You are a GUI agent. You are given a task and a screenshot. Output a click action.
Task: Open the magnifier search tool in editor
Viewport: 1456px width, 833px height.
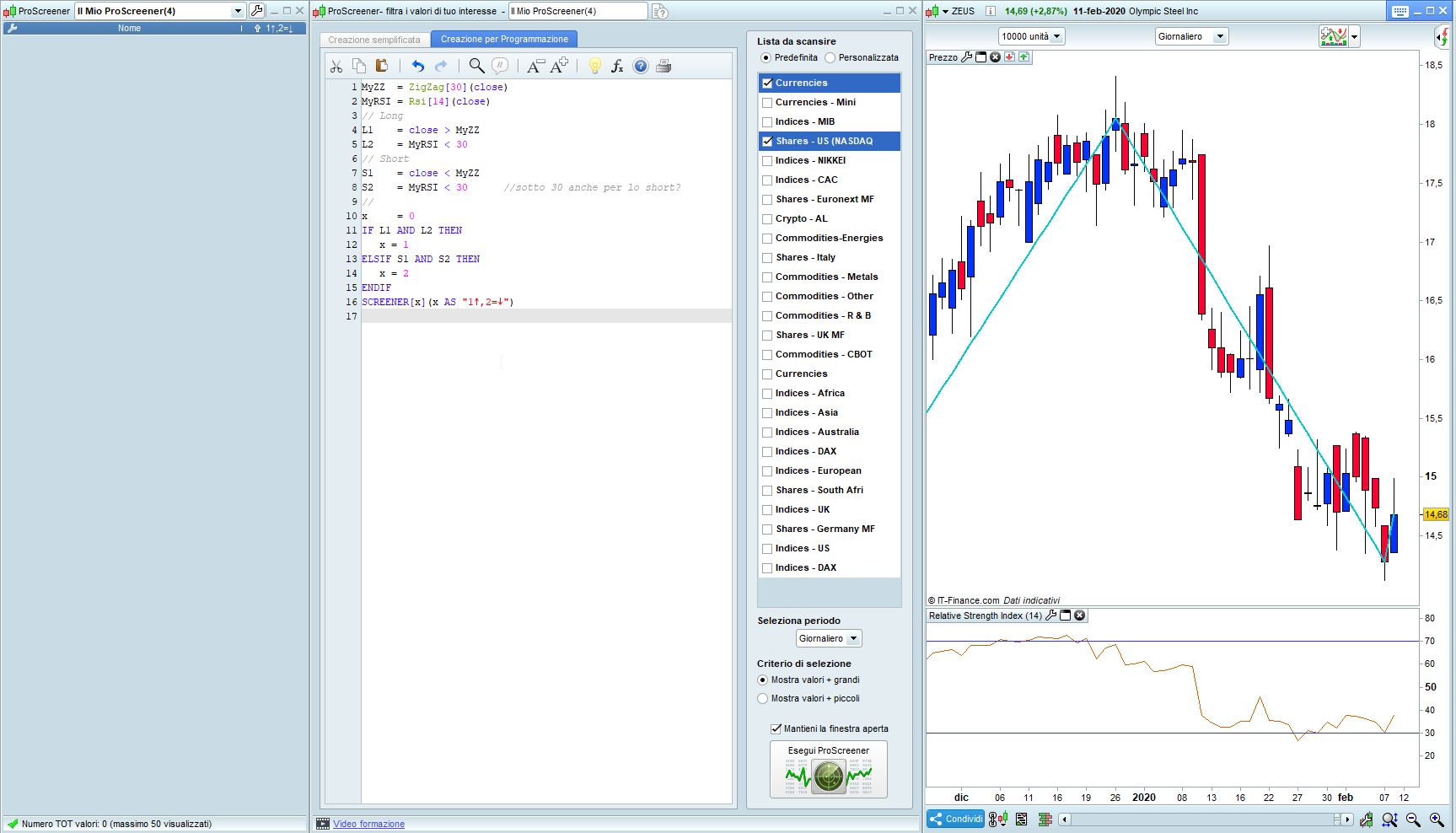coord(476,66)
